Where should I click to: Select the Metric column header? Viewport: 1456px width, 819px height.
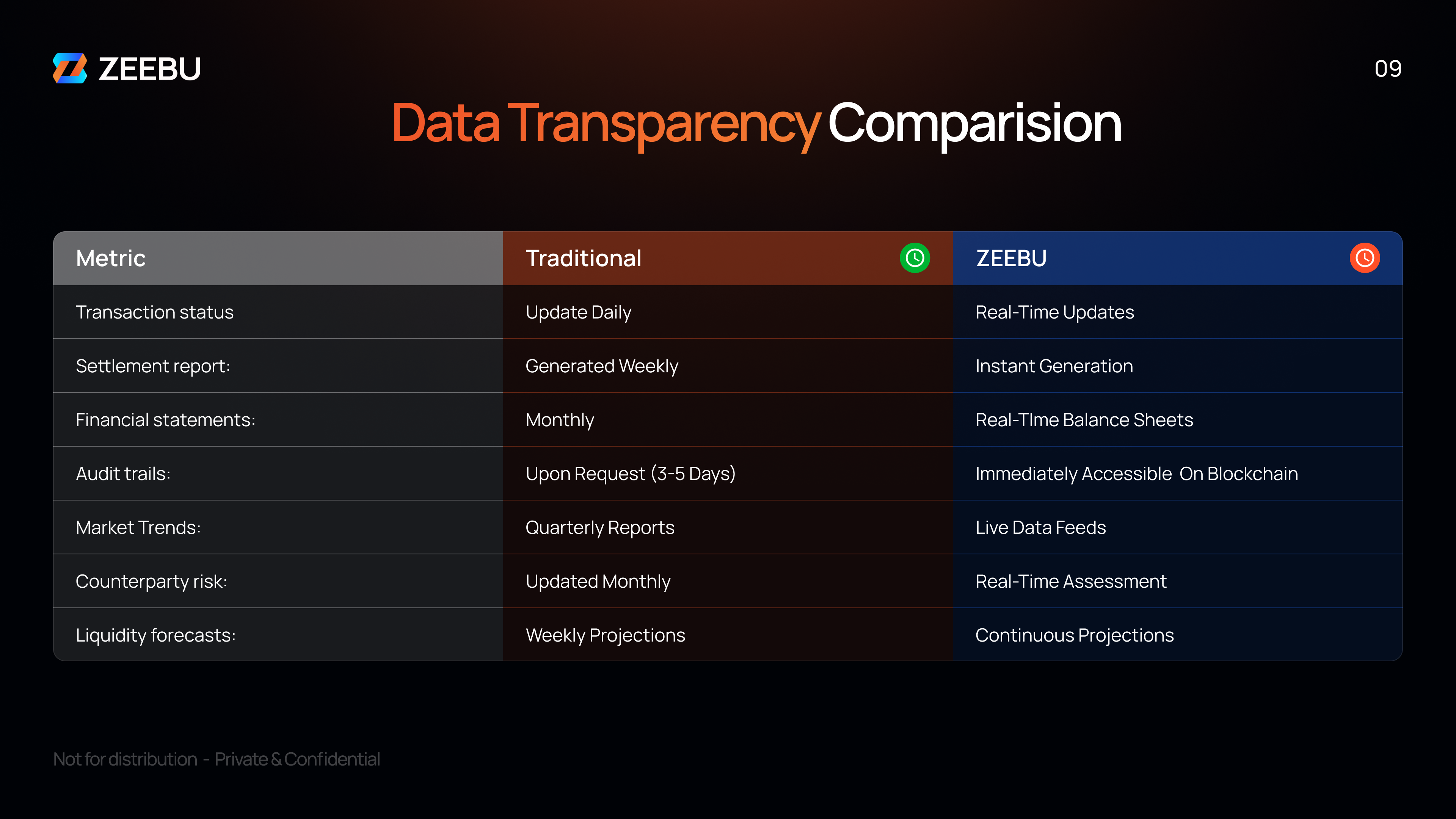[111, 258]
